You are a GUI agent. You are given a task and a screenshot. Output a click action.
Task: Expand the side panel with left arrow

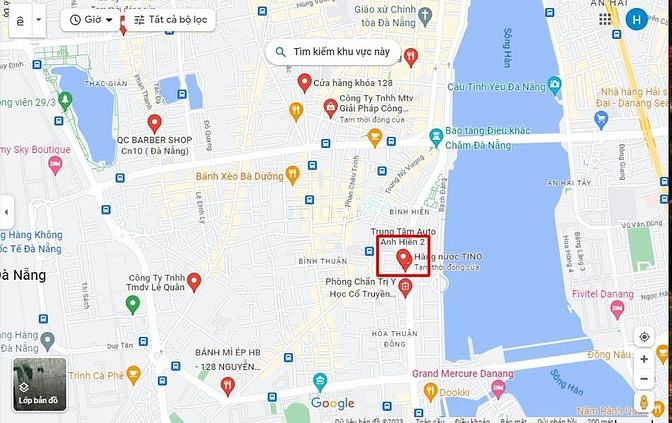click(6, 212)
